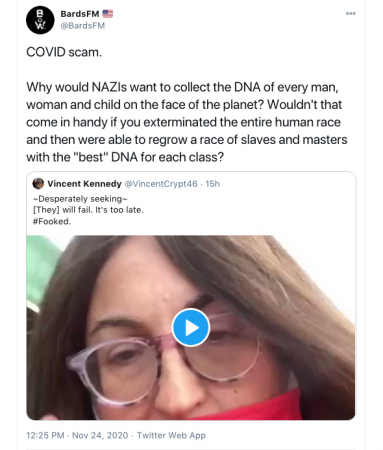383x450 pixels.
Task: Open the 12:25 PM tweet timestamp
Action: tap(45, 435)
